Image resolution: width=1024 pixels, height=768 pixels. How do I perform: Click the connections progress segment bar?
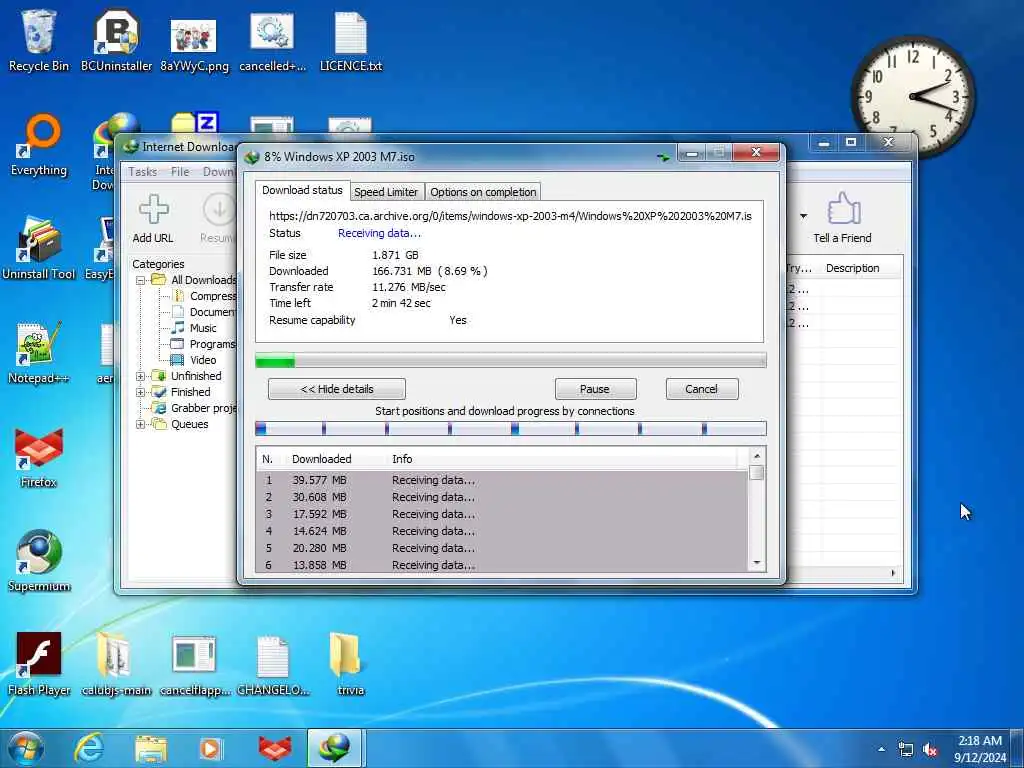[x=511, y=428]
